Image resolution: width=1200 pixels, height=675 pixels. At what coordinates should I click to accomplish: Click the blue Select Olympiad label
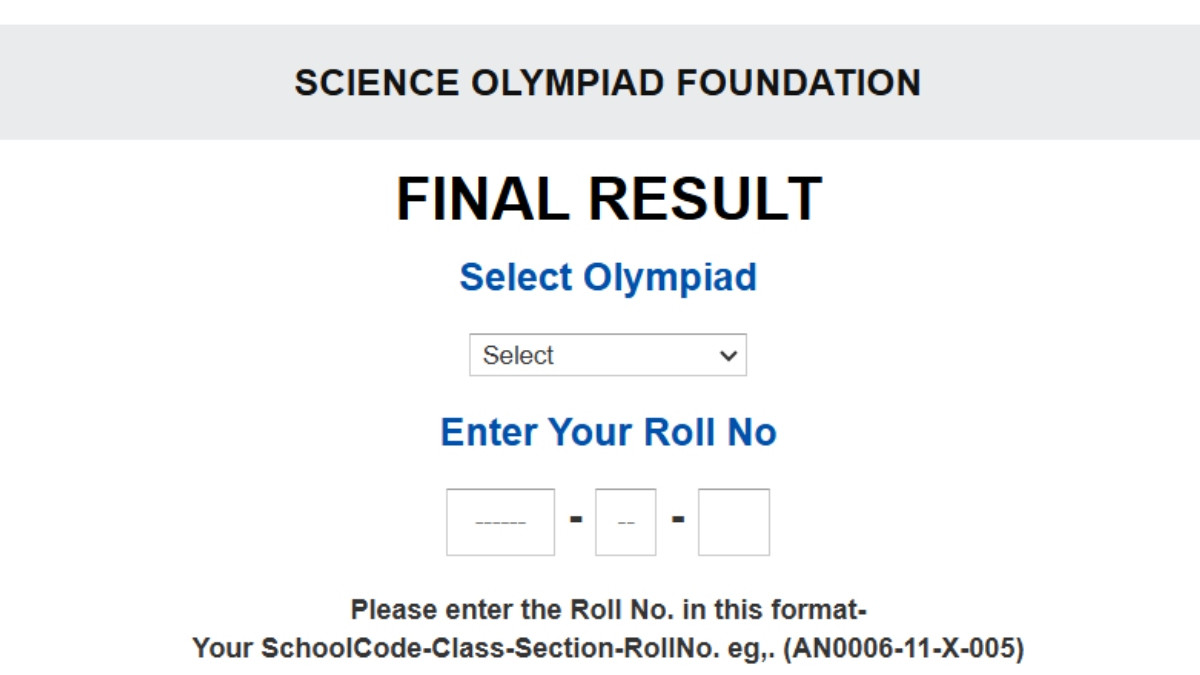607,277
